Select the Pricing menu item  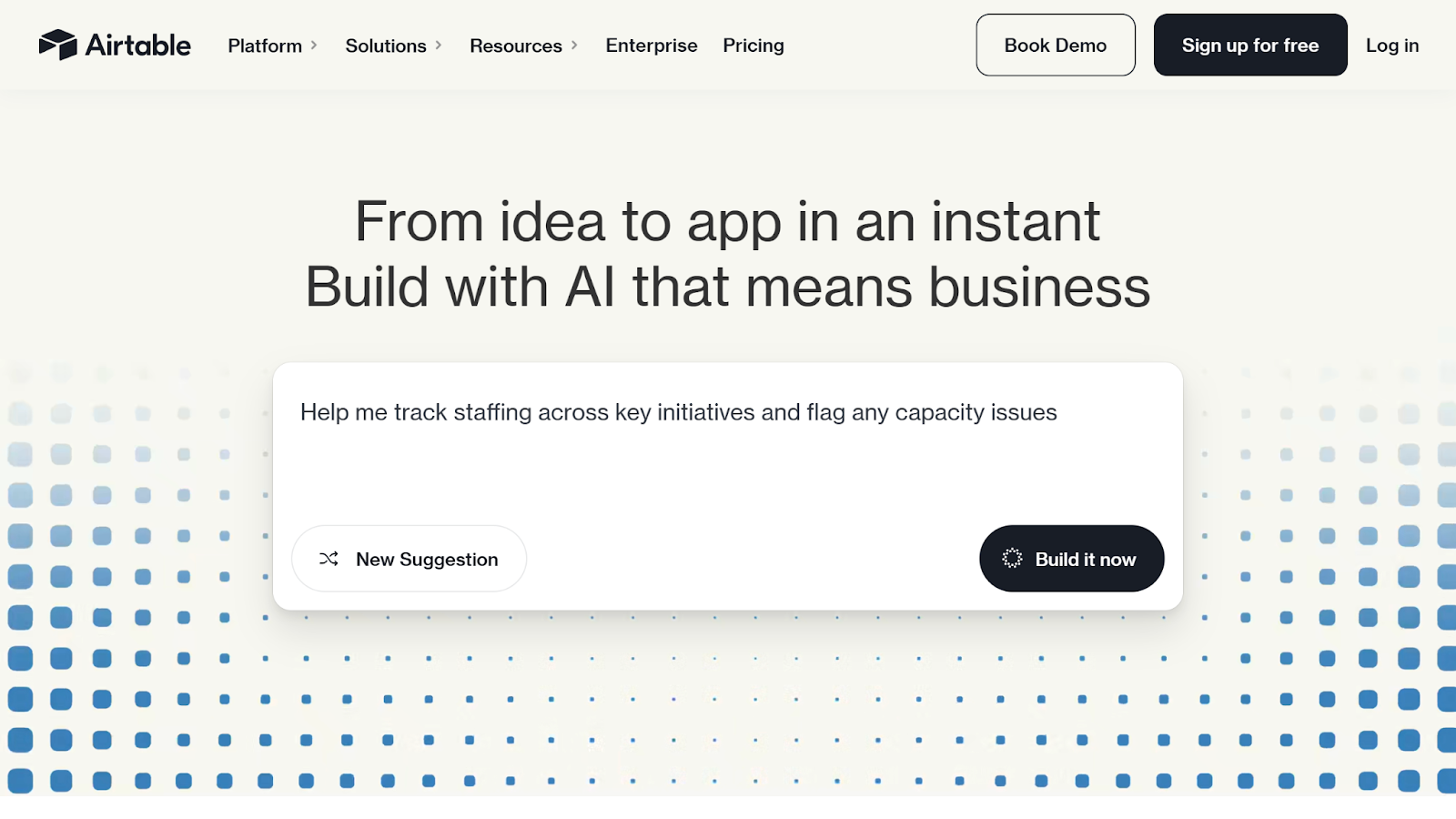pos(753,45)
